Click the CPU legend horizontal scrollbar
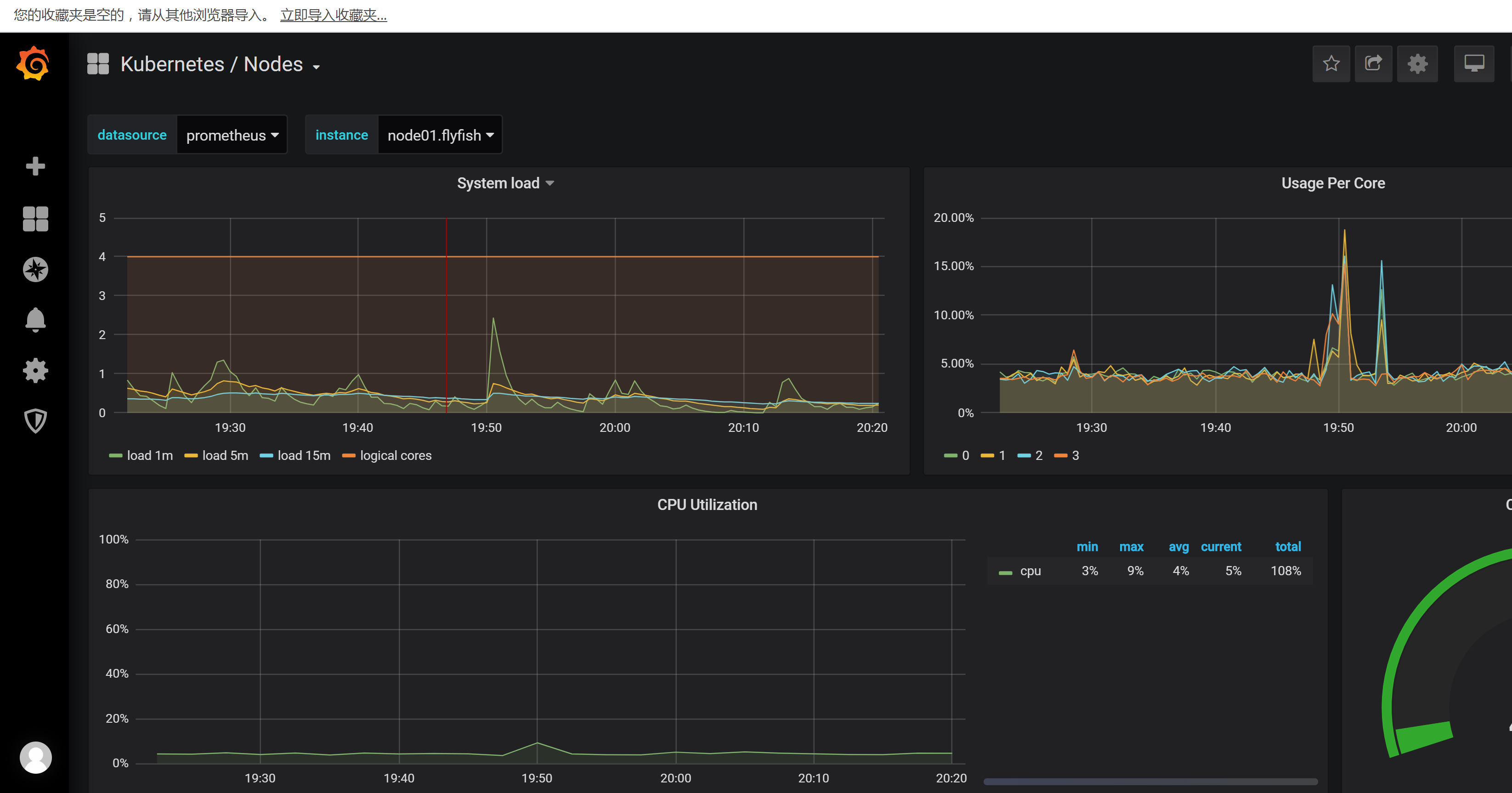 click(x=1150, y=781)
